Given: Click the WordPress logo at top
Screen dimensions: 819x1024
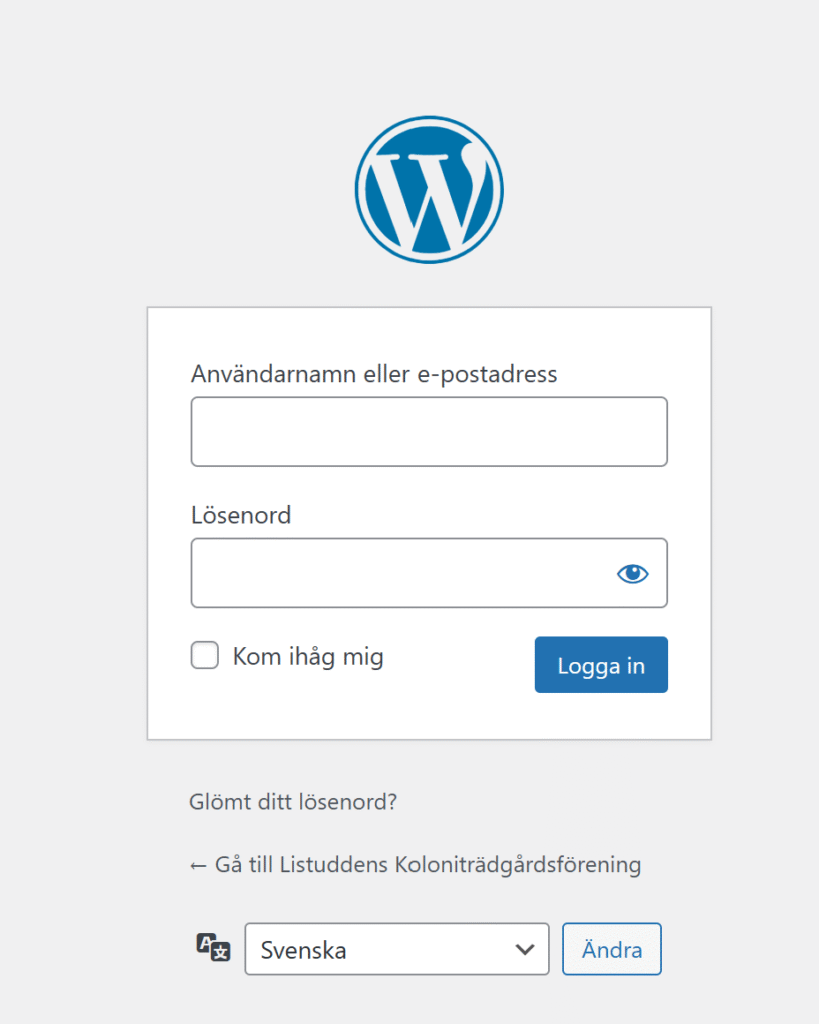Looking at the screenshot, I should 429,190.
